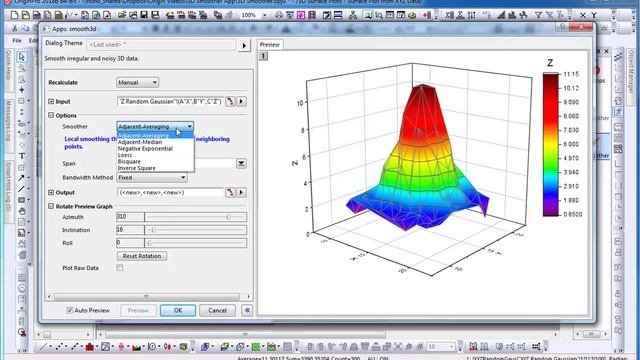640x360 pixels.
Task: Choose Negative Exponential in Smoother list
Action: pyautogui.click(x=155, y=149)
